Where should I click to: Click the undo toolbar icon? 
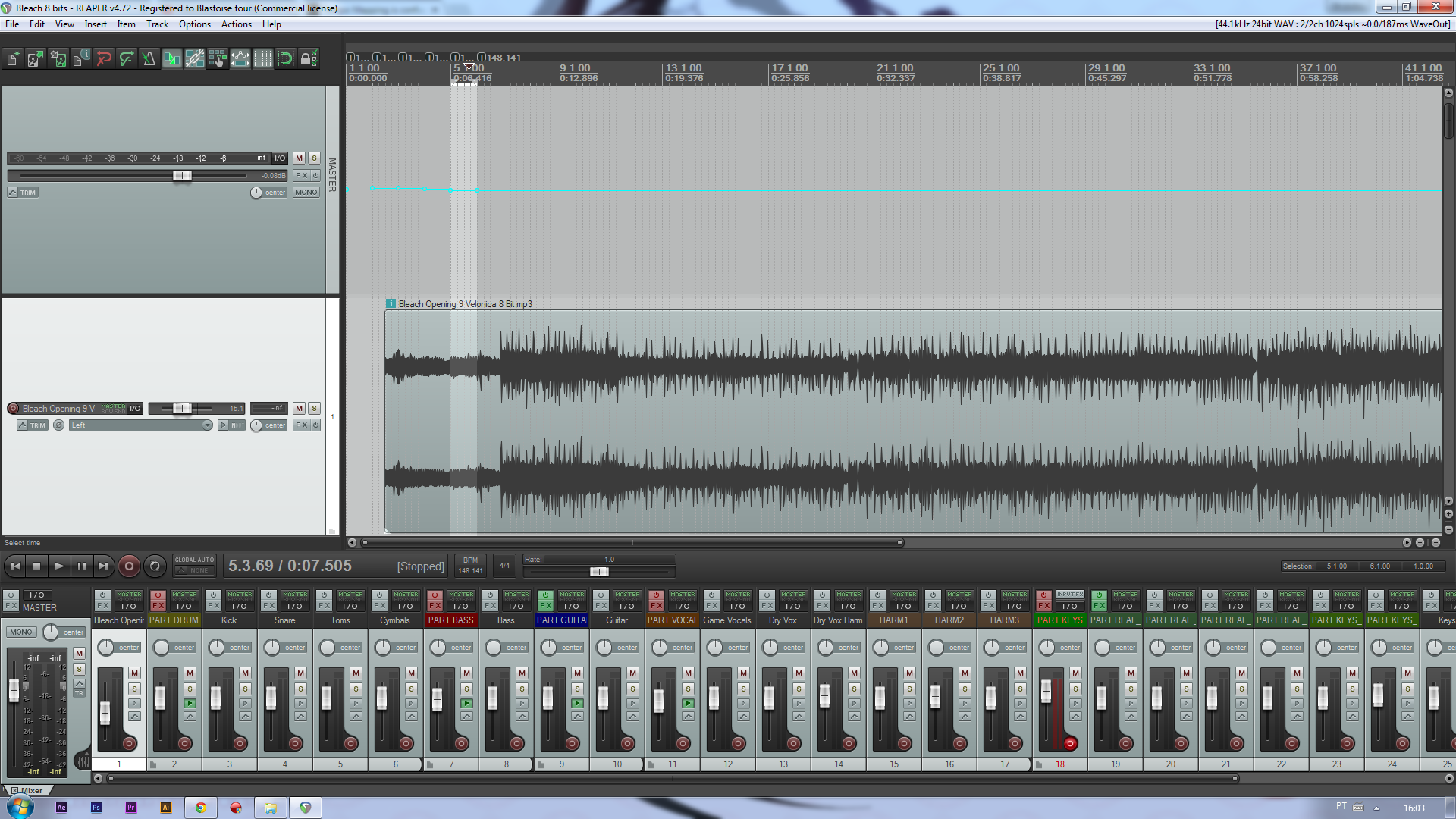pyautogui.click(x=104, y=58)
